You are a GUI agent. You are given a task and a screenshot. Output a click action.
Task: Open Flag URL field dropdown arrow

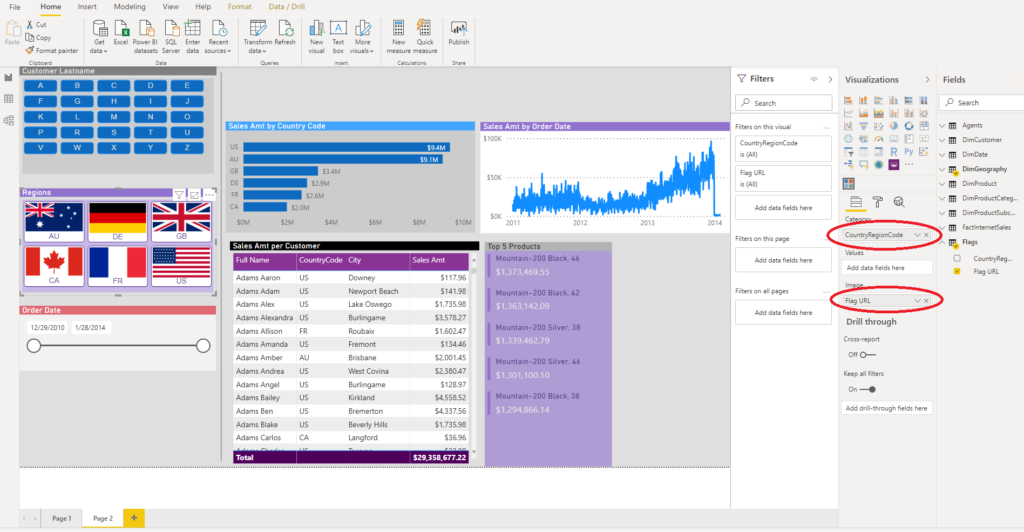(917, 301)
